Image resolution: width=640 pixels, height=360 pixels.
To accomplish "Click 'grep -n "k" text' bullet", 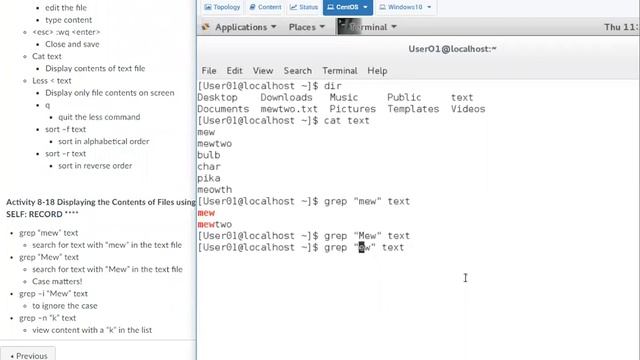I will point(47,318).
